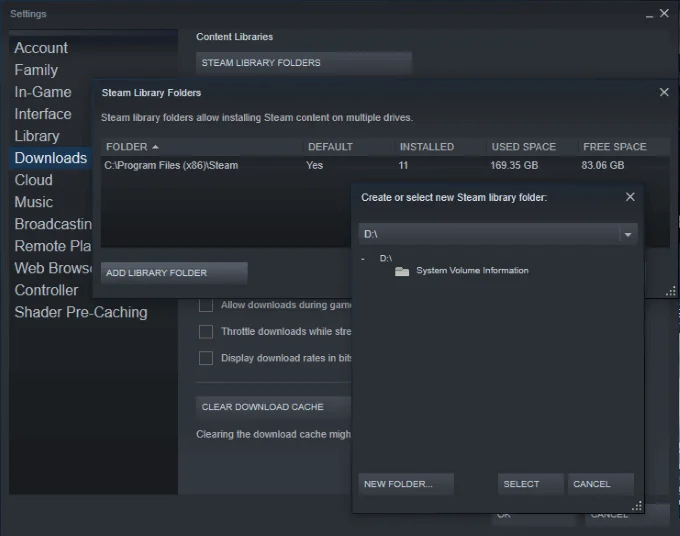Viewport: 680px width, 536px height.
Task: Open the Controller settings category
Action: 46,290
